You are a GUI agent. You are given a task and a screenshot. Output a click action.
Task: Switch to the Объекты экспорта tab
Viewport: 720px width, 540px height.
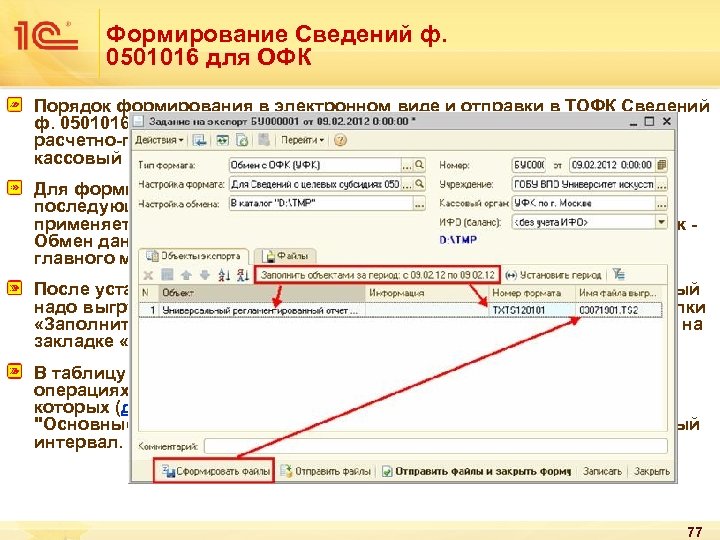(x=194, y=256)
